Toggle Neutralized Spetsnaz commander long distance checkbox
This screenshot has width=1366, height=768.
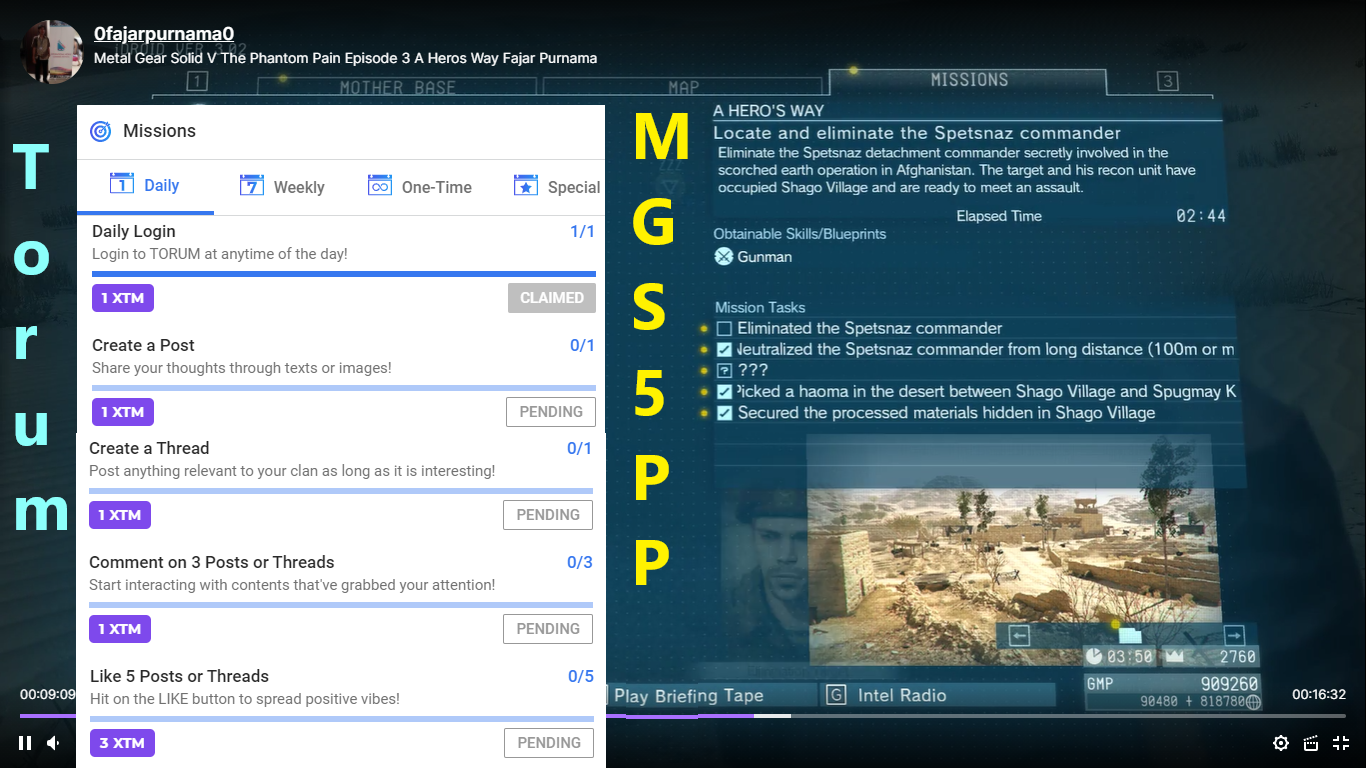[x=725, y=350]
